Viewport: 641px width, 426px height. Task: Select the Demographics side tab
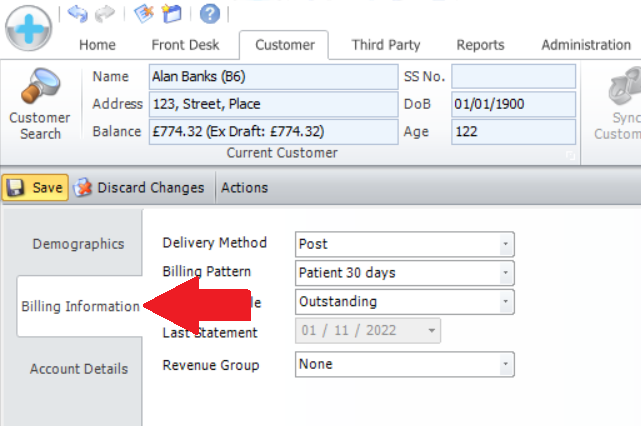78,244
